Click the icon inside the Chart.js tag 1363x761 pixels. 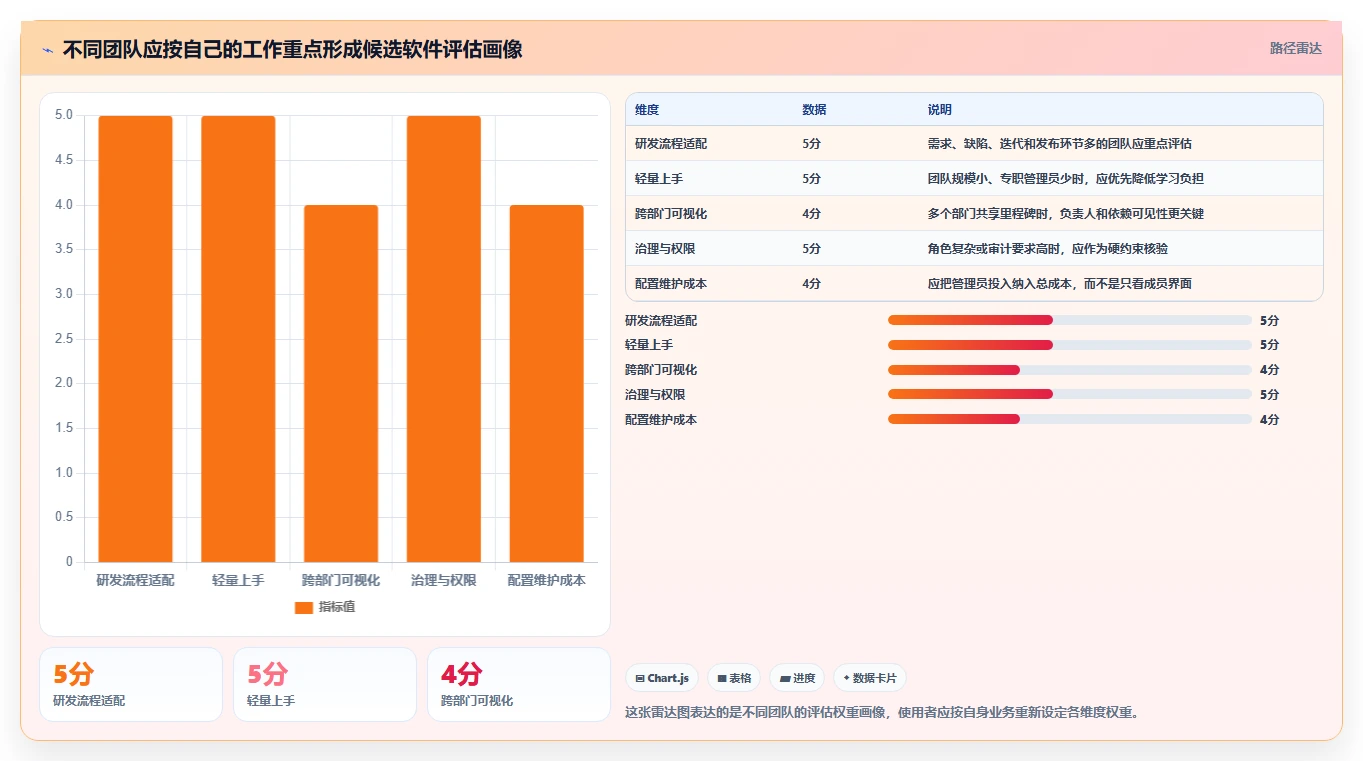point(640,678)
